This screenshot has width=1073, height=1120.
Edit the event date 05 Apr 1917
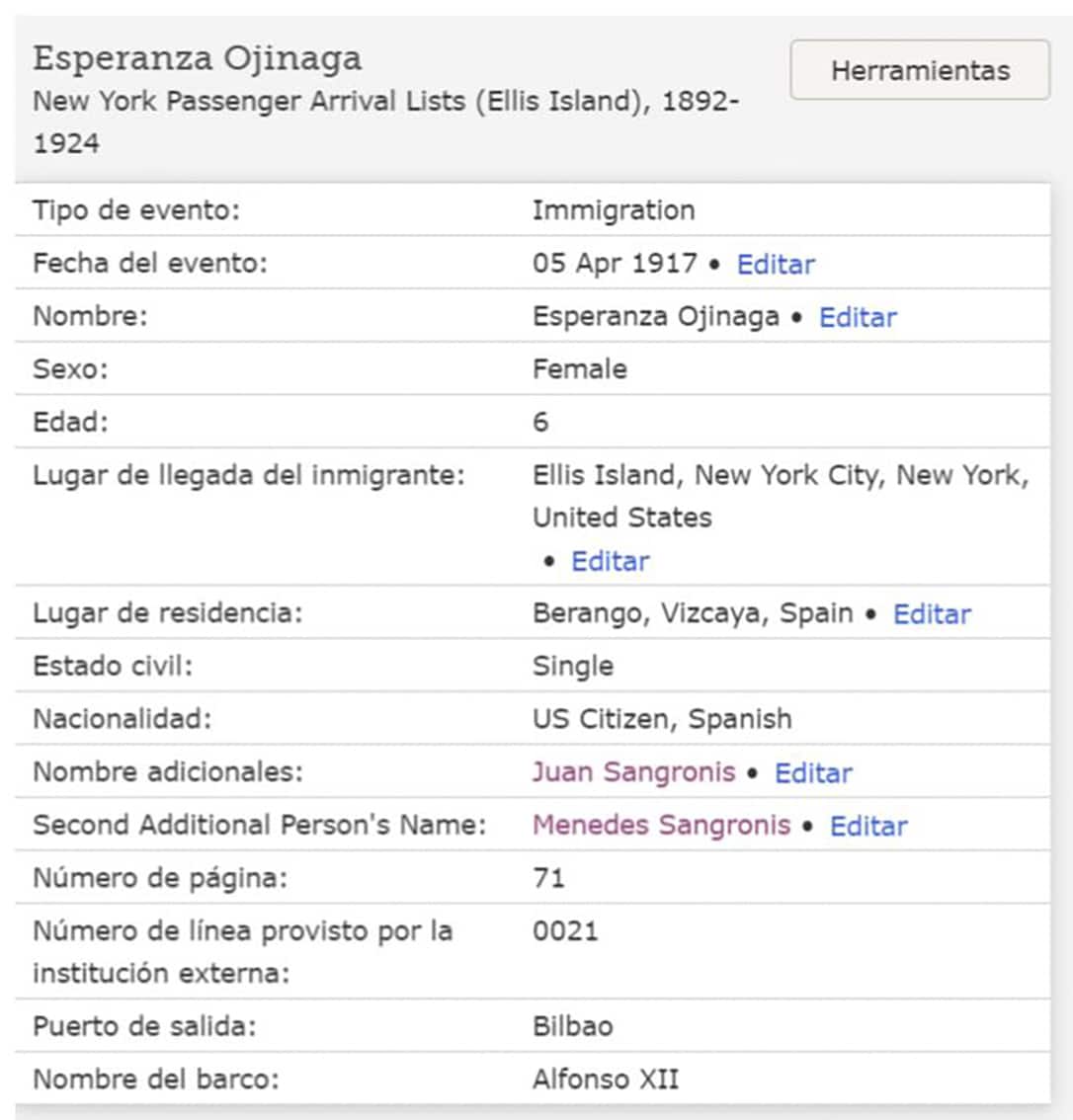tap(776, 264)
